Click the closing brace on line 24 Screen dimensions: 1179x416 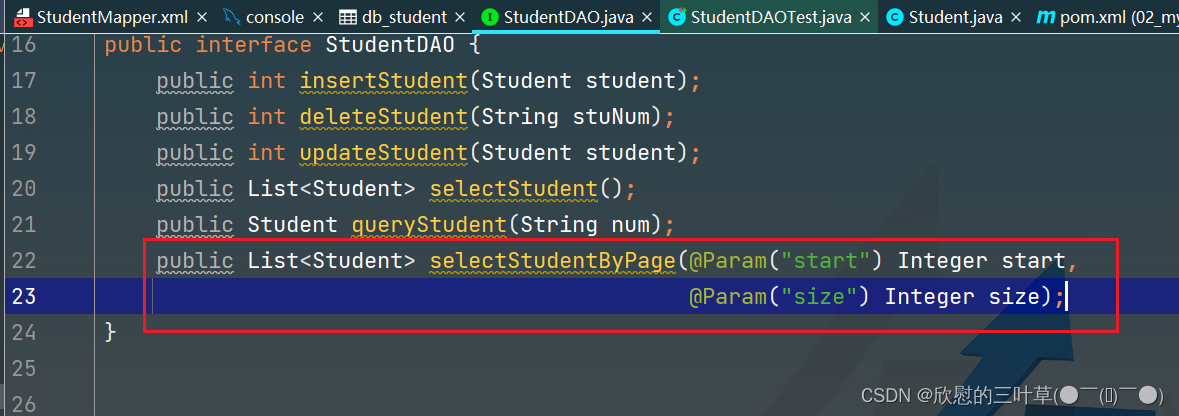111,332
